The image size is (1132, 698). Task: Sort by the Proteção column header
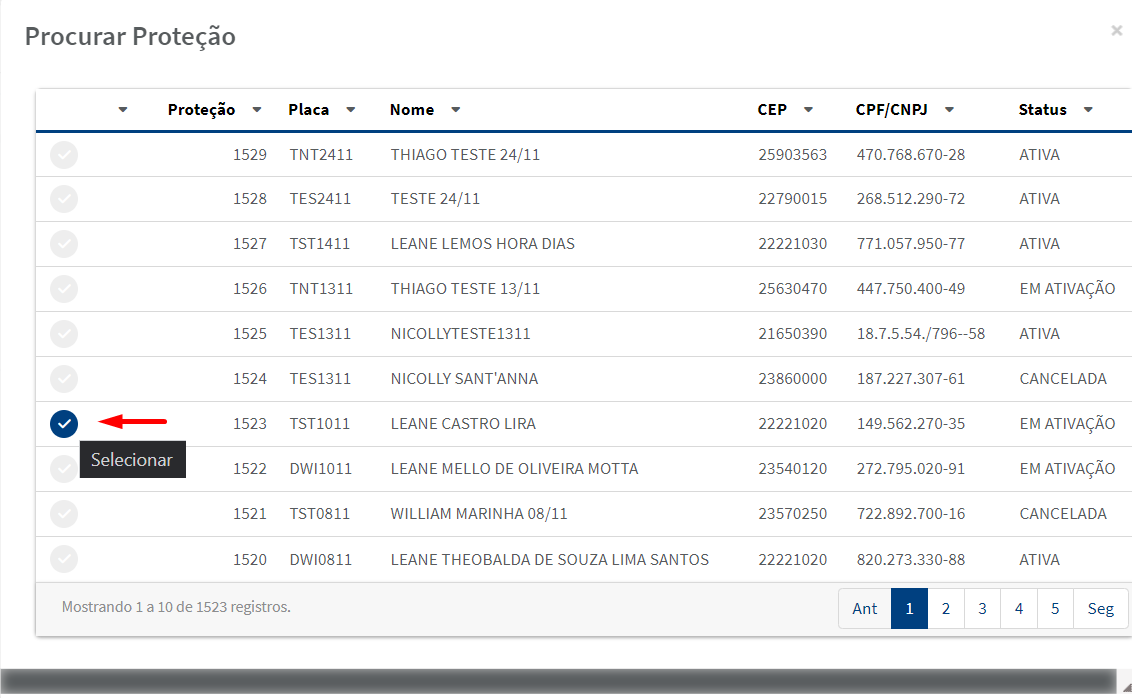point(201,110)
